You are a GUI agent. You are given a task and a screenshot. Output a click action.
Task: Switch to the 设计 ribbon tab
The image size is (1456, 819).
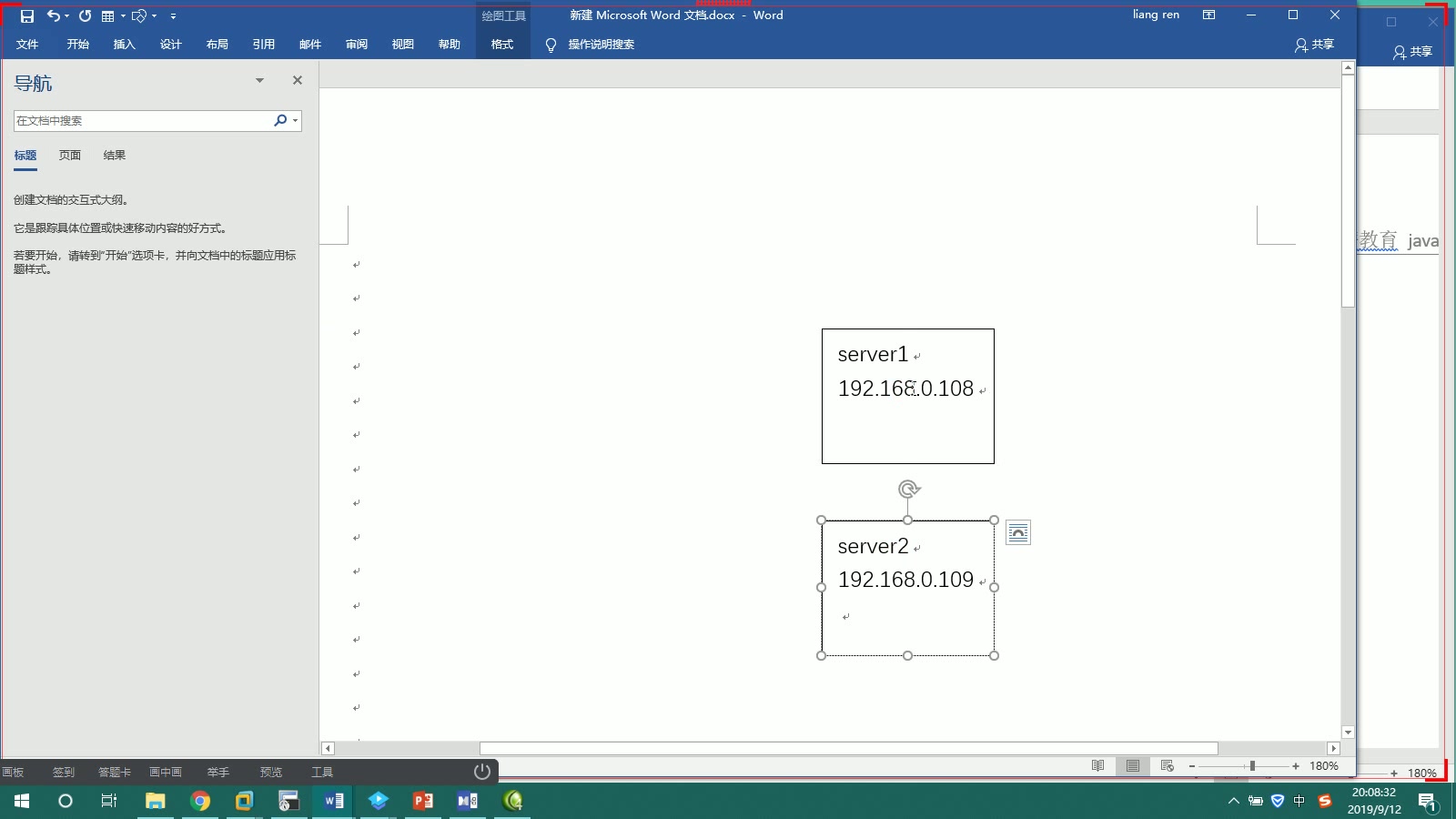click(170, 45)
